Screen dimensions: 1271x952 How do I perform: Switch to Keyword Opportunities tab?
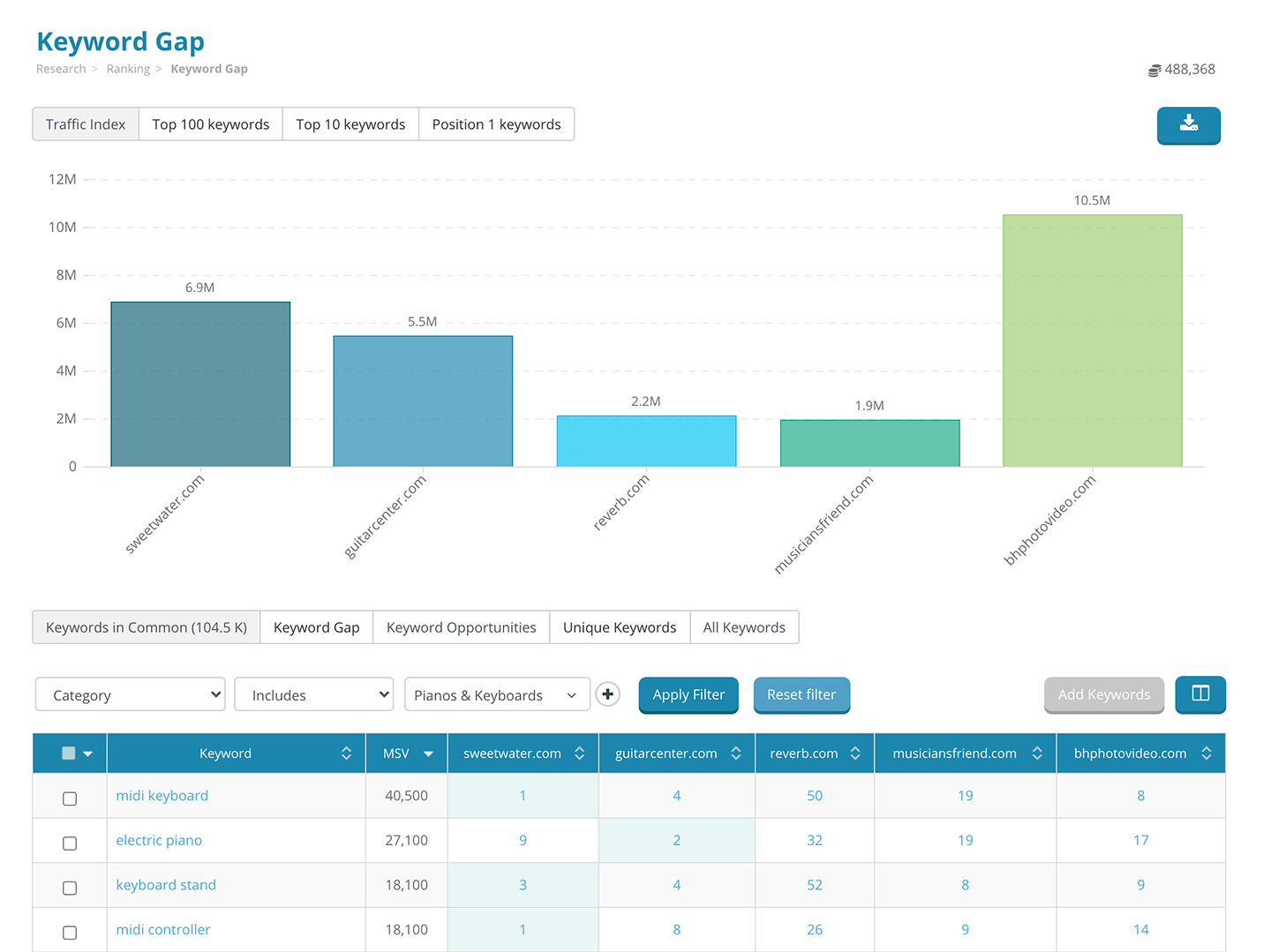pyautogui.click(x=461, y=627)
